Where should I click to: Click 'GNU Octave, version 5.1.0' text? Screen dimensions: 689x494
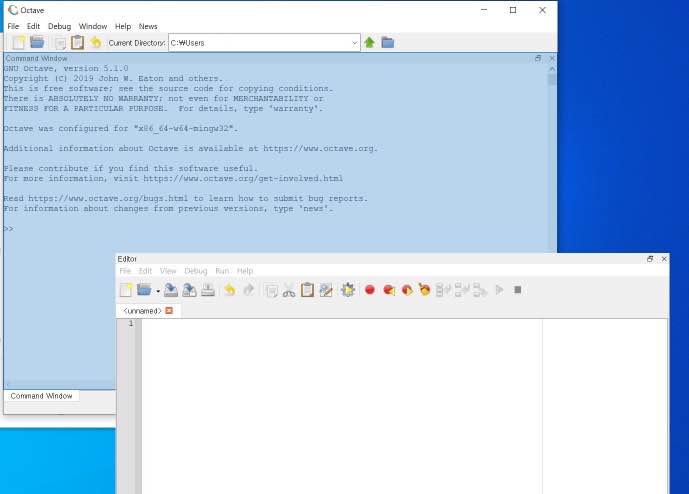click(66, 69)
